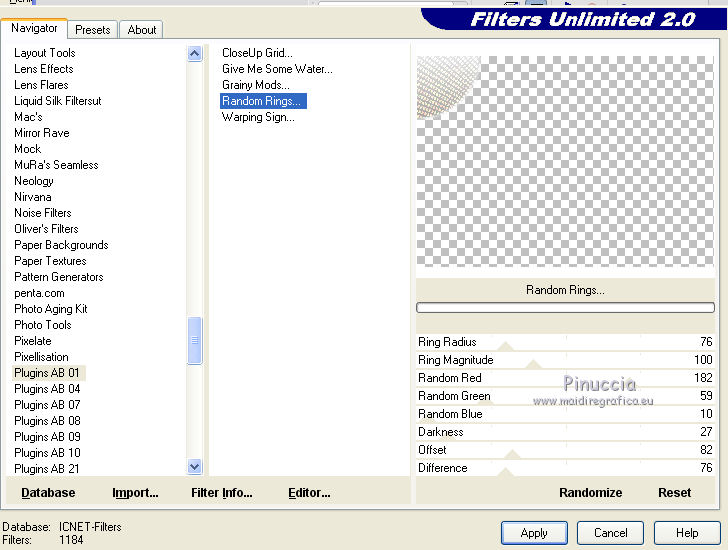
Task: Select Pixellisation category
Action: 41,357
